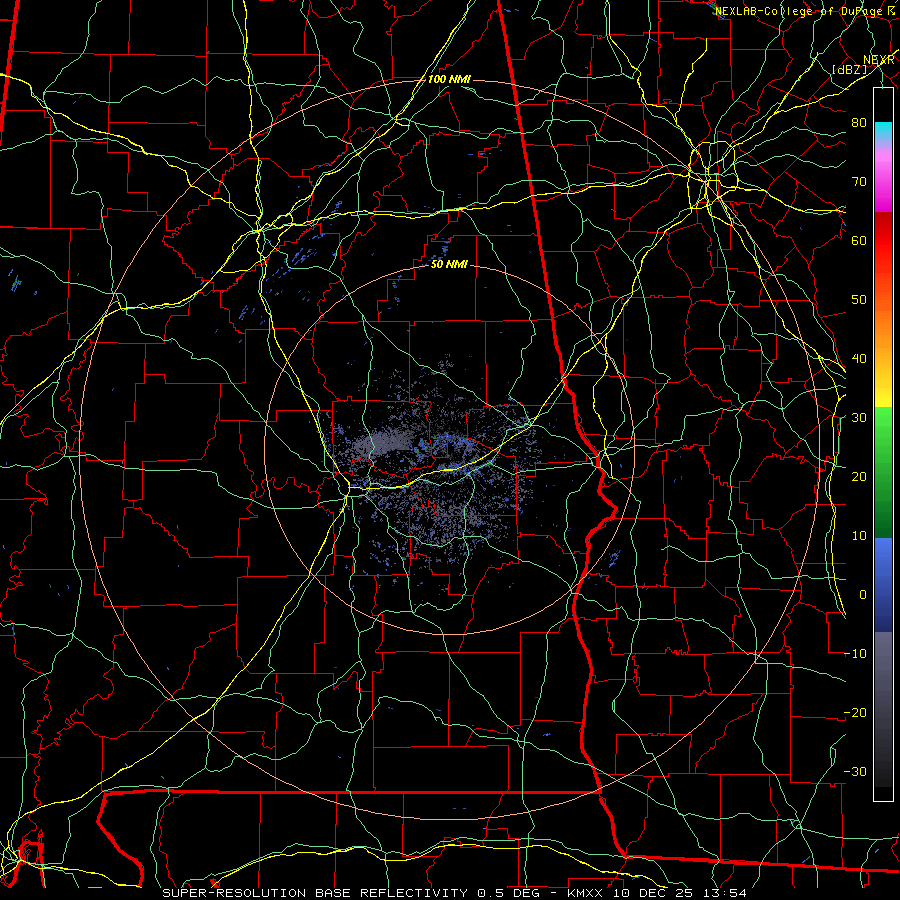The width and height of the screenshot is (900, 900).
Task: Click the 0 dBZ scale value
Action: (x=862, y=595)
